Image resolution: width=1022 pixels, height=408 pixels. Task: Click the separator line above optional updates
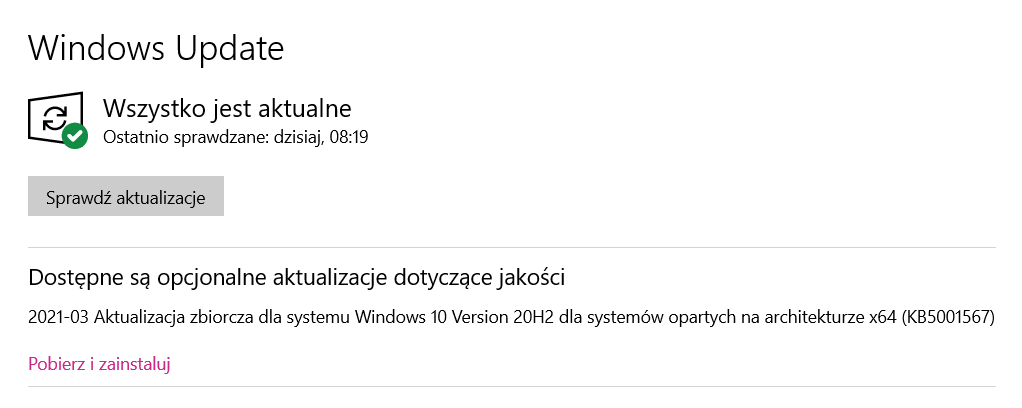512,247
